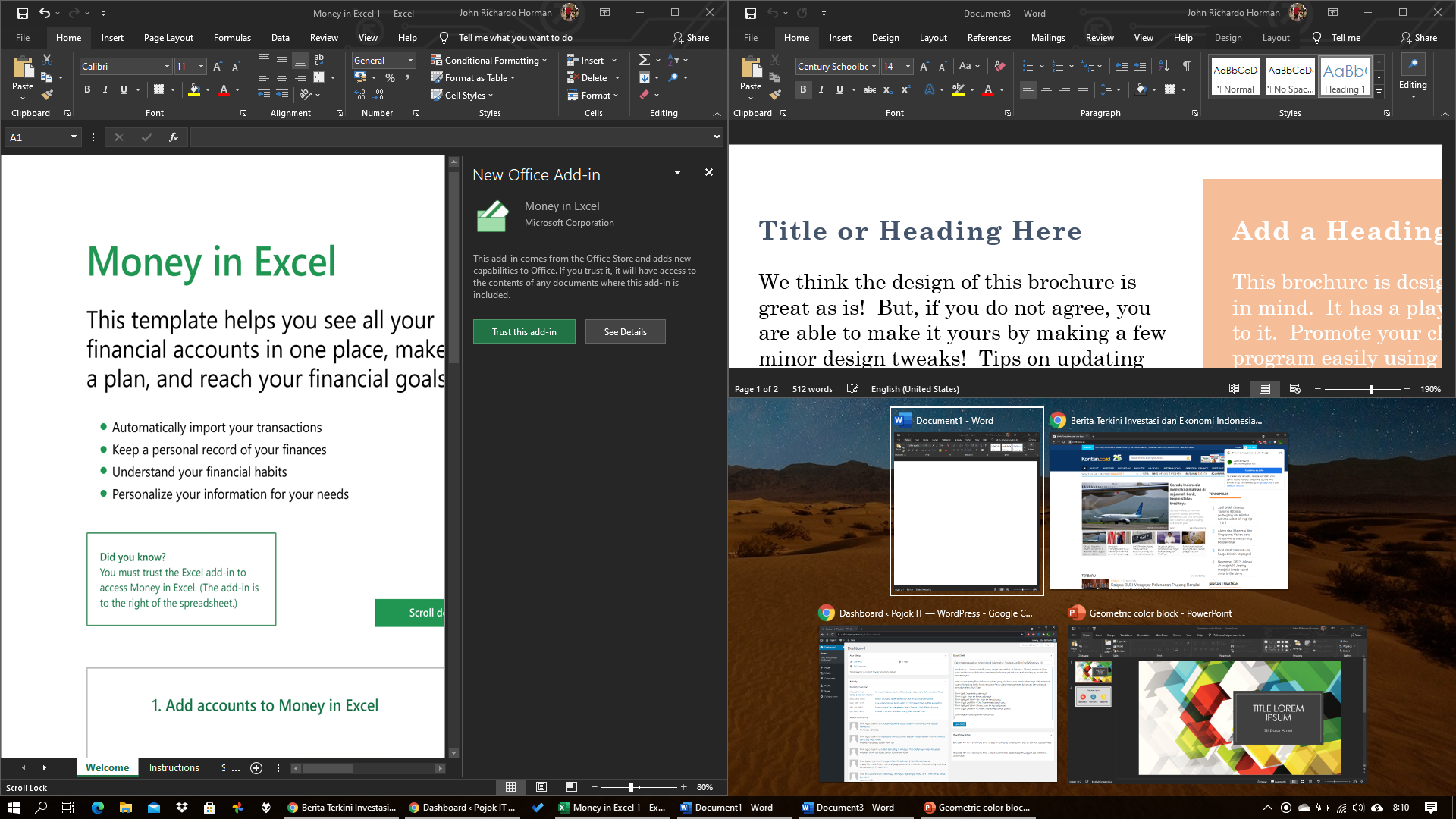
Task: Click Excel font color A icon
Action: (224, 89)
